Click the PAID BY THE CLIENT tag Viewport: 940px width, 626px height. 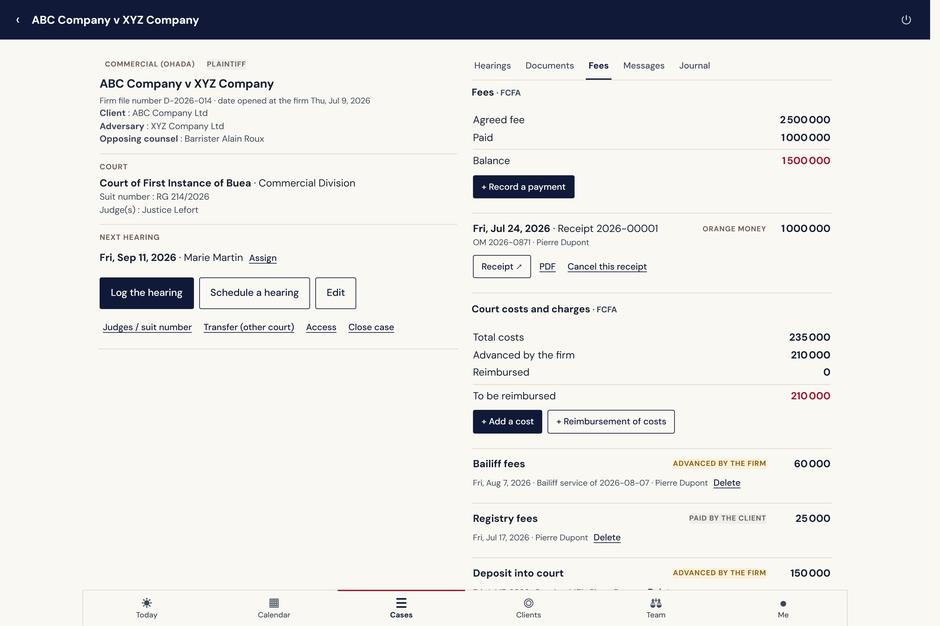pyautogui.click(x=727, y=518)
